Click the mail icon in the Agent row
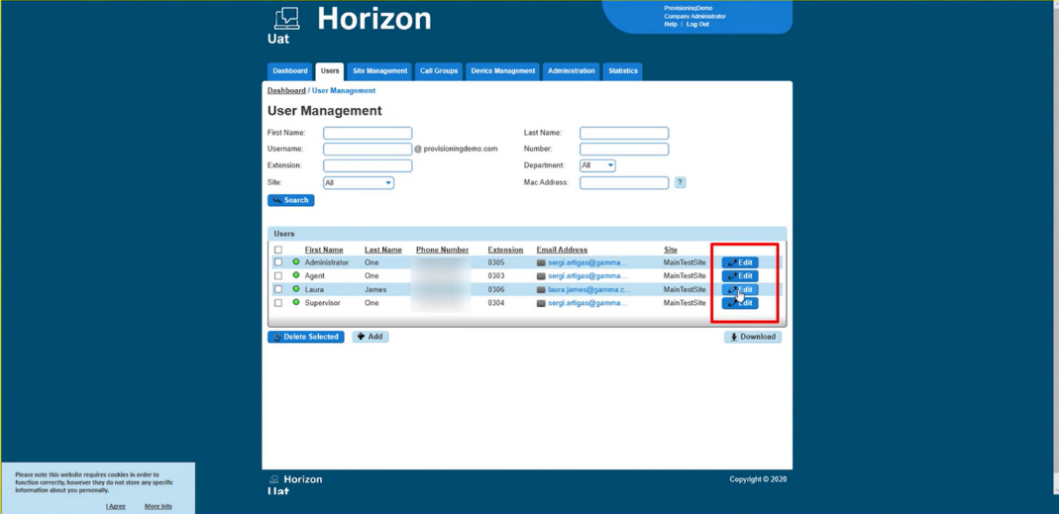The height and width of the screenshot is (514, 1059). tap(541, 276)
